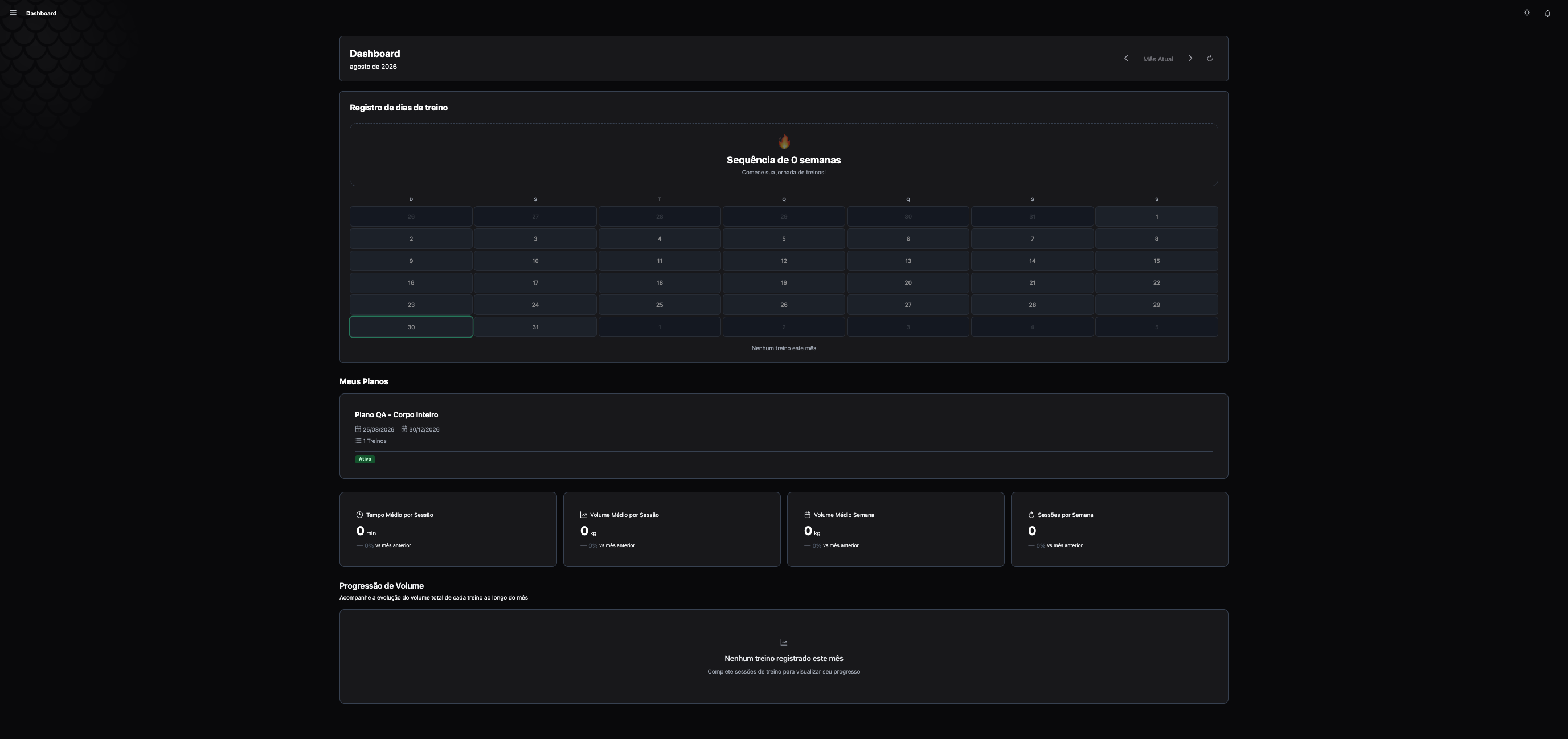Click calendar icon on Volume Médio Semanal

click(x=807, y=515)
